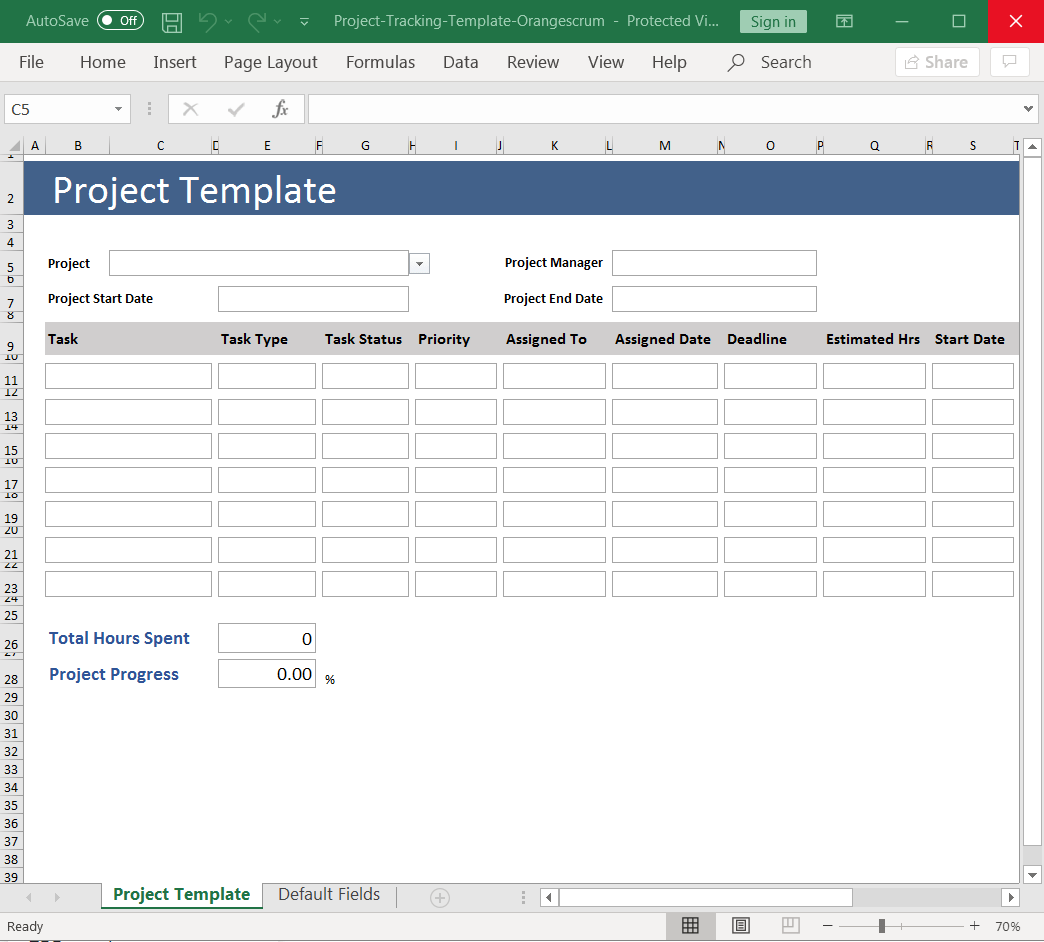Image resolution: width=1044 pixels, height=942 pixels.
Task: Switch to the Default Fields sheet
Action: [329, 895]
